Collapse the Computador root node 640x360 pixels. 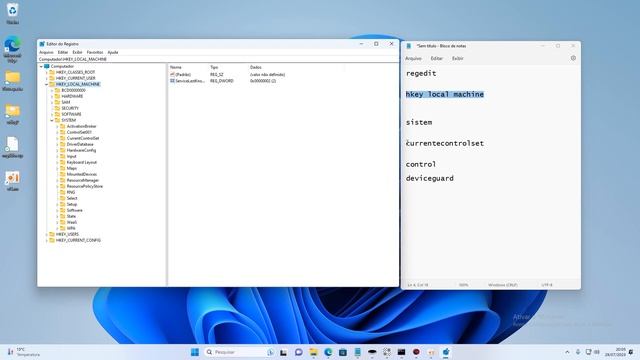pyautogui.click(x=41, y=66)
